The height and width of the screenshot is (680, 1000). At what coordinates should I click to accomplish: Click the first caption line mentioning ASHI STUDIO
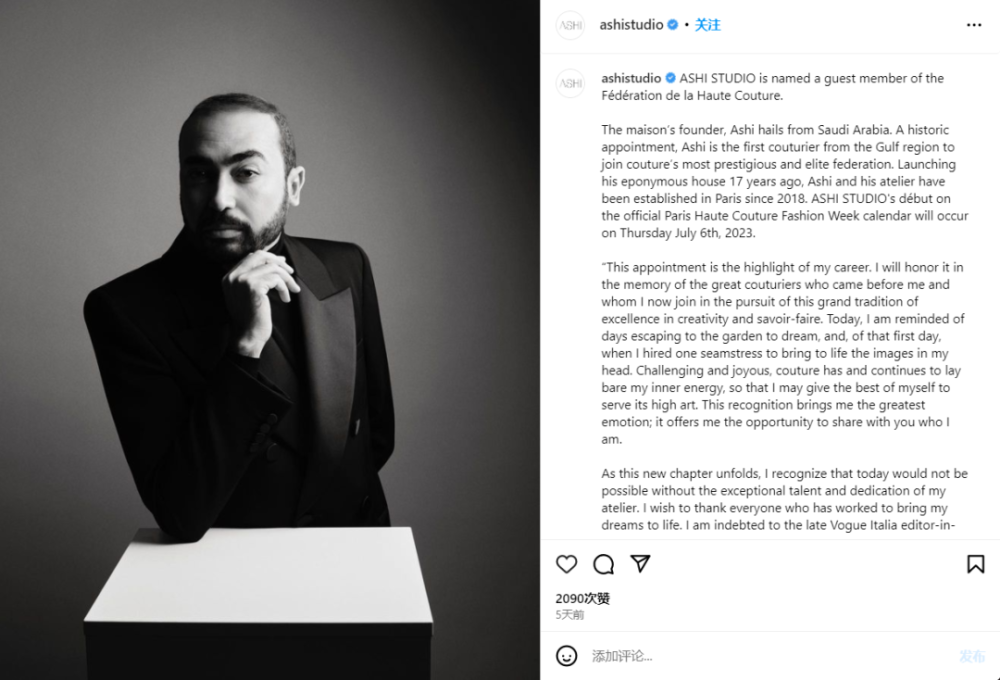tap(811, 78)
